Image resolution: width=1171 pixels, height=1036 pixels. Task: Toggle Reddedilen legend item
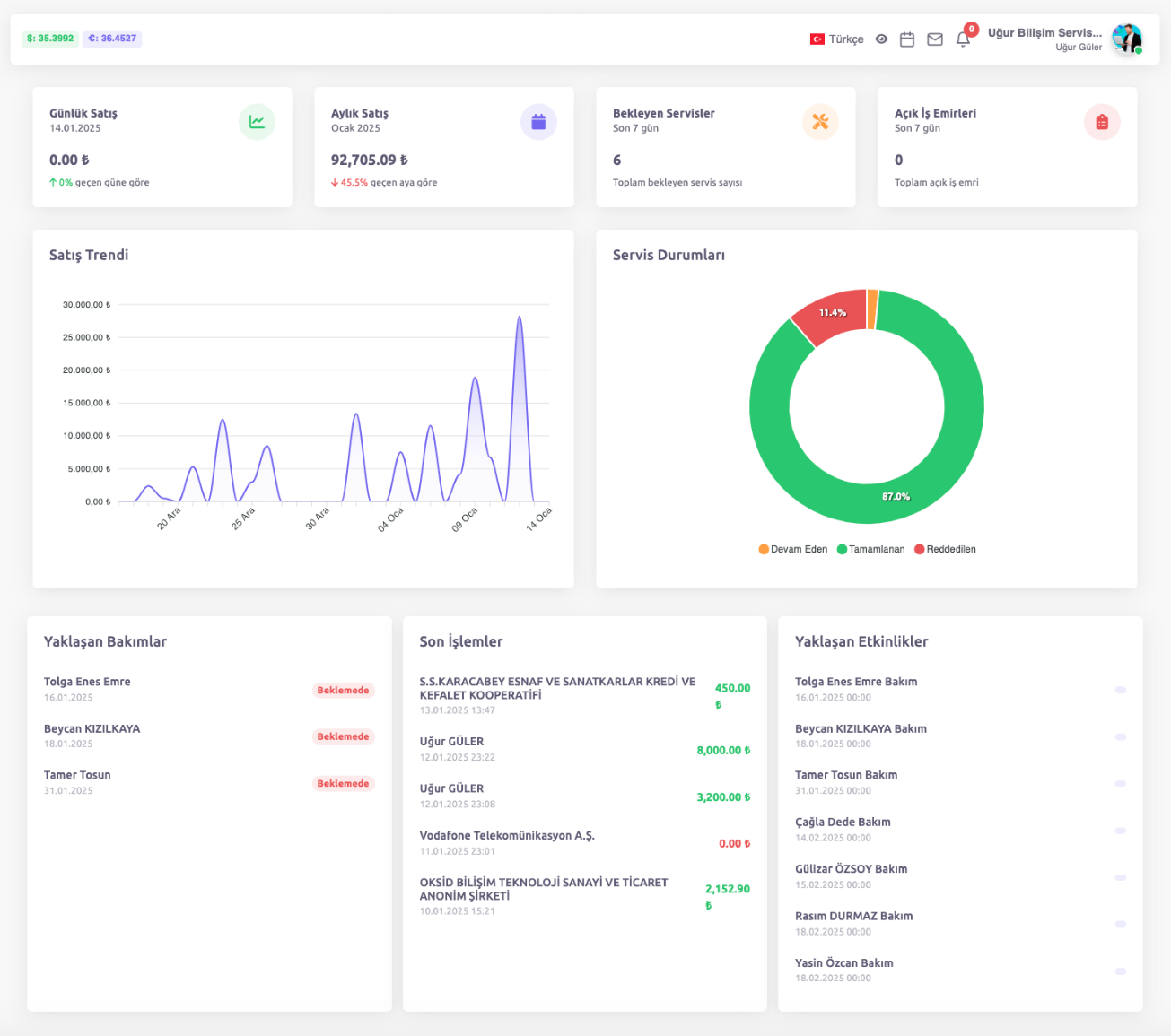point(945,549)
